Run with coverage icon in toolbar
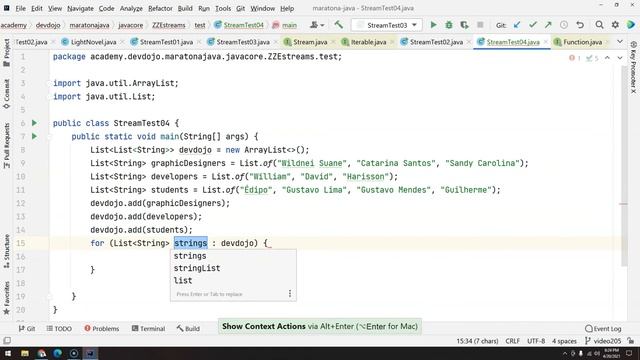This screenshot has height=360, width=640. (x=464, y=25)
